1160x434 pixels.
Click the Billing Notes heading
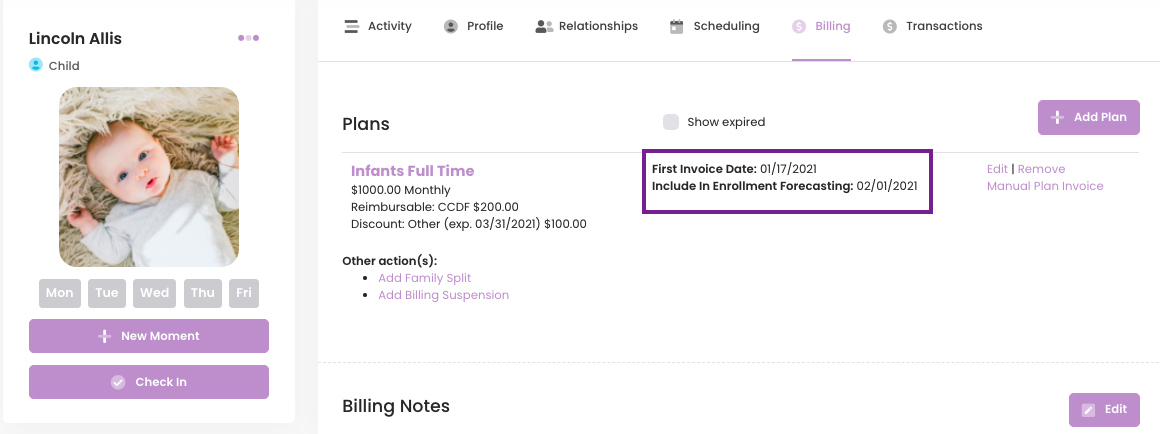coord(396,407)
